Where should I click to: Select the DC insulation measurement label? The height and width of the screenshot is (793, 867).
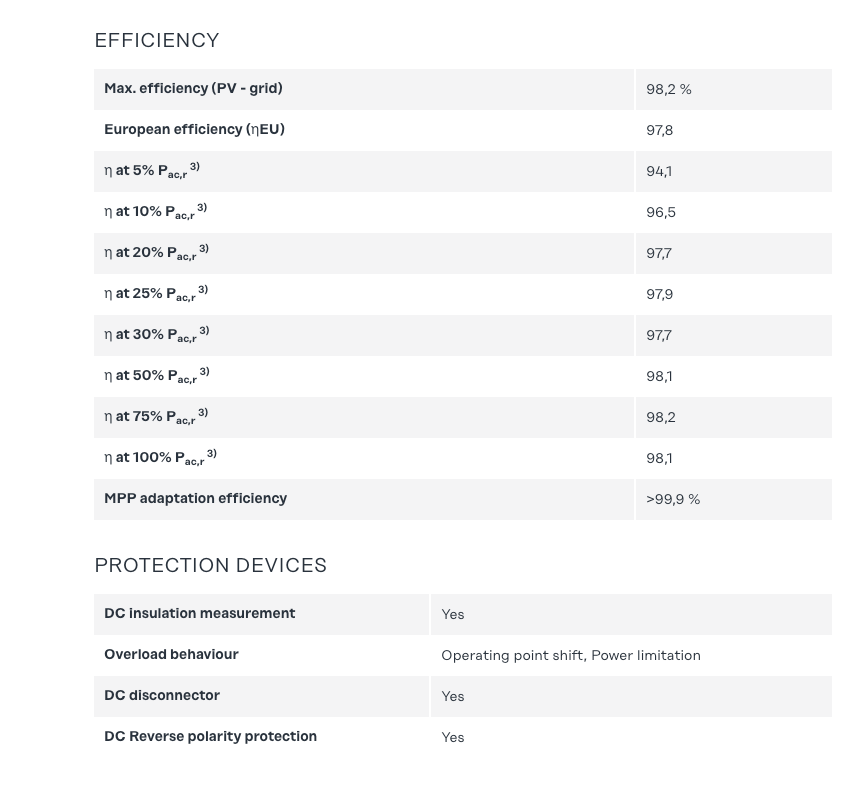coord(199,613)
